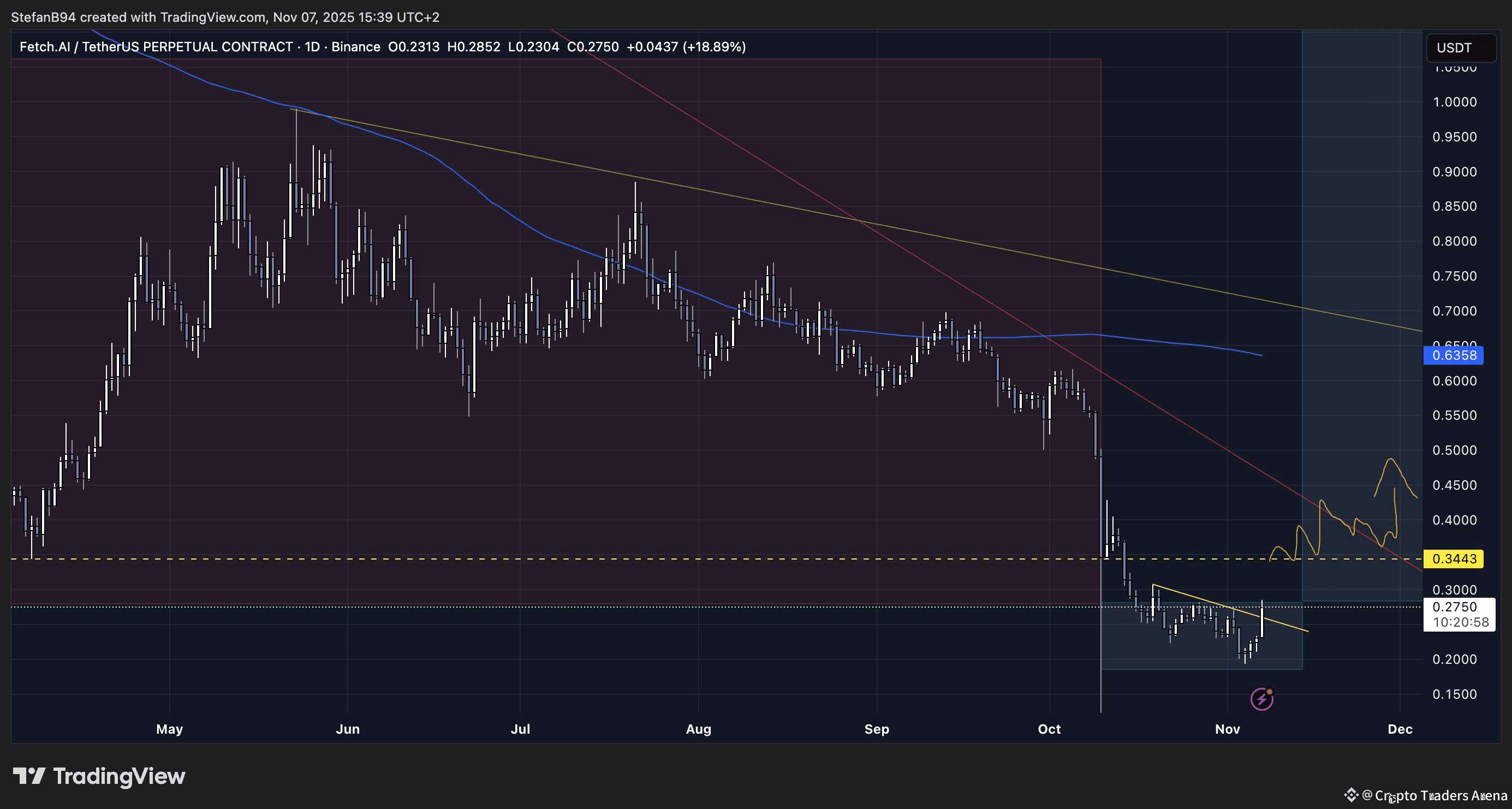
Task: Click the Binance exchange label
Action: click(356, 47)
